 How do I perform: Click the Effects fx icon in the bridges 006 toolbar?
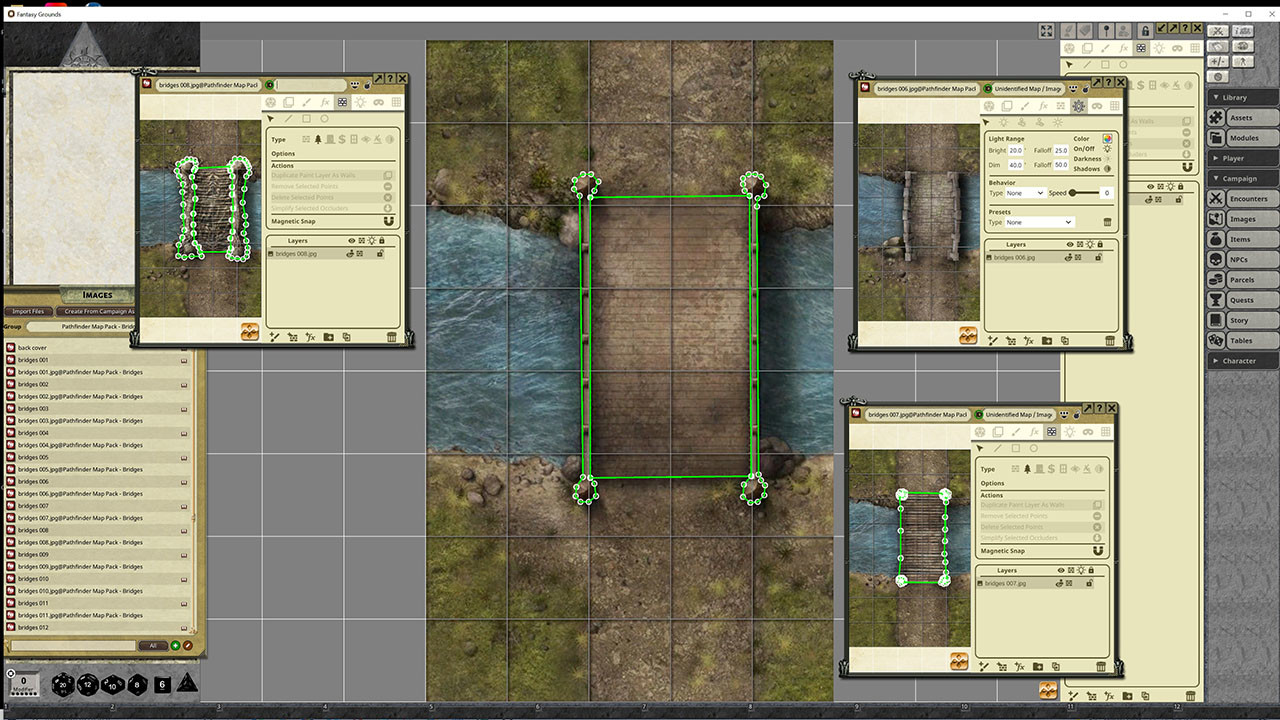pos(1043,105)
